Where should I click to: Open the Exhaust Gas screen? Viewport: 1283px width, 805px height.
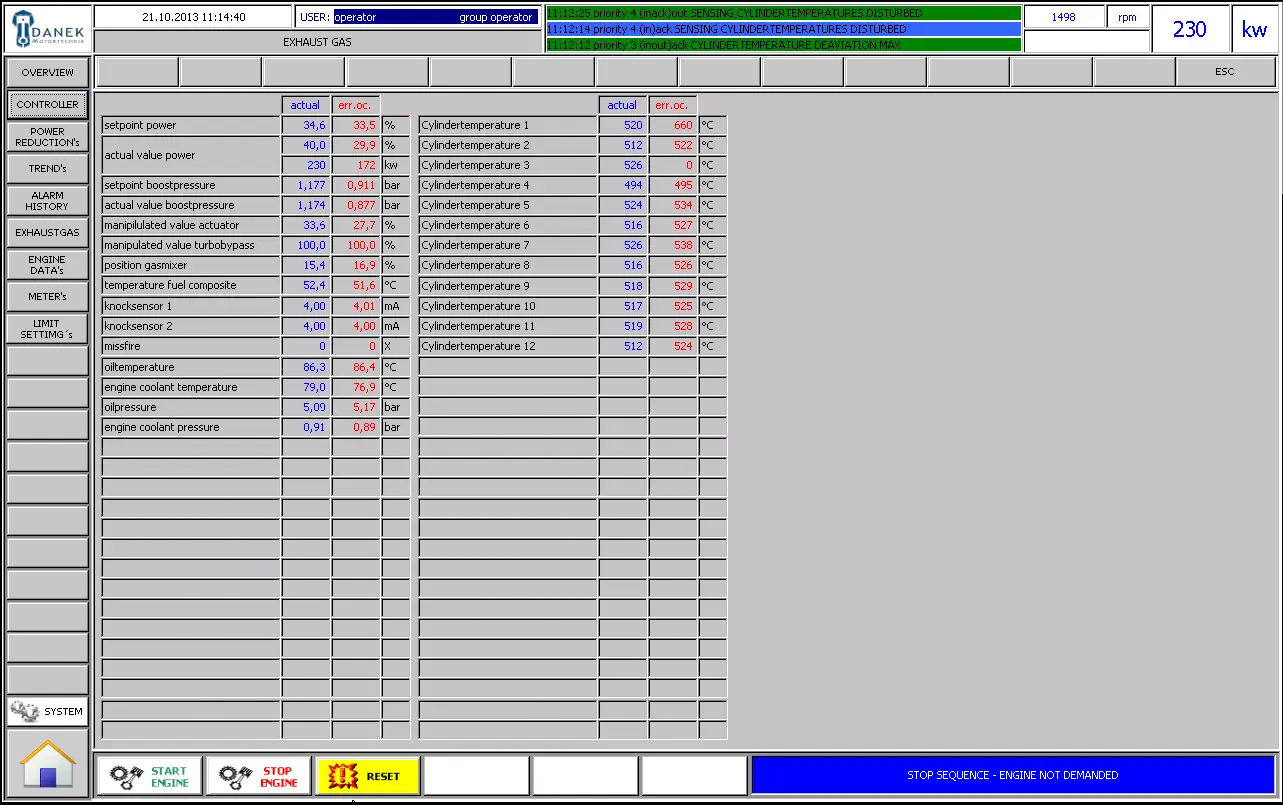[x=46, y=232]
